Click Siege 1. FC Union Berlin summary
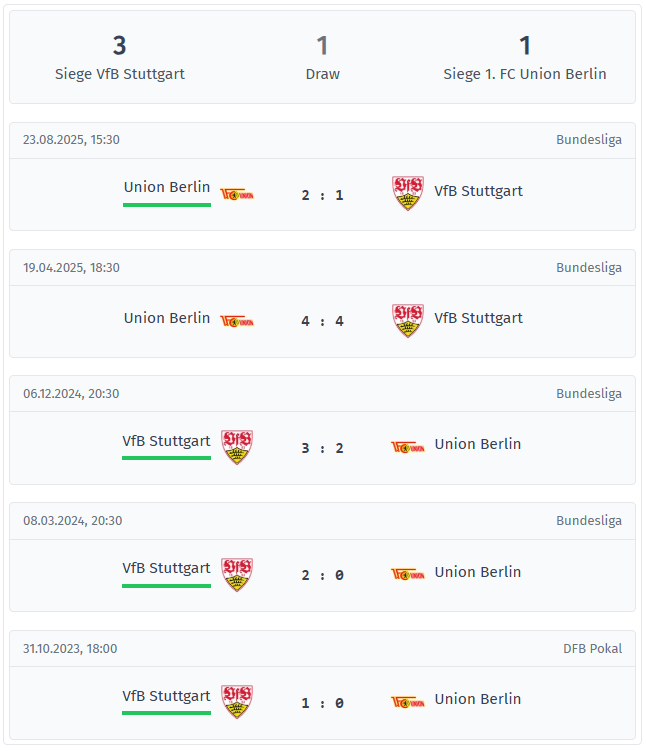This screenshot has width=646, height=751. (525, 57)
